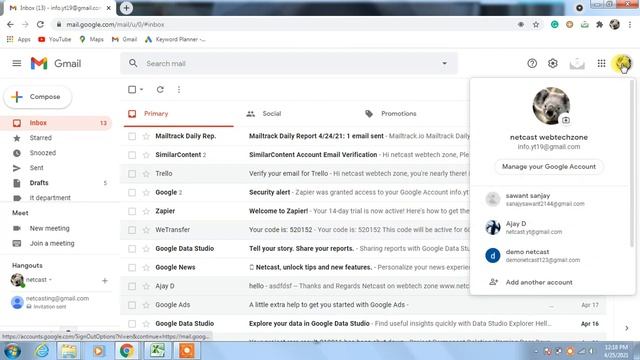Screen dimensions: 640x360
Task: Star the Zapier email
Action: point(146,211)
